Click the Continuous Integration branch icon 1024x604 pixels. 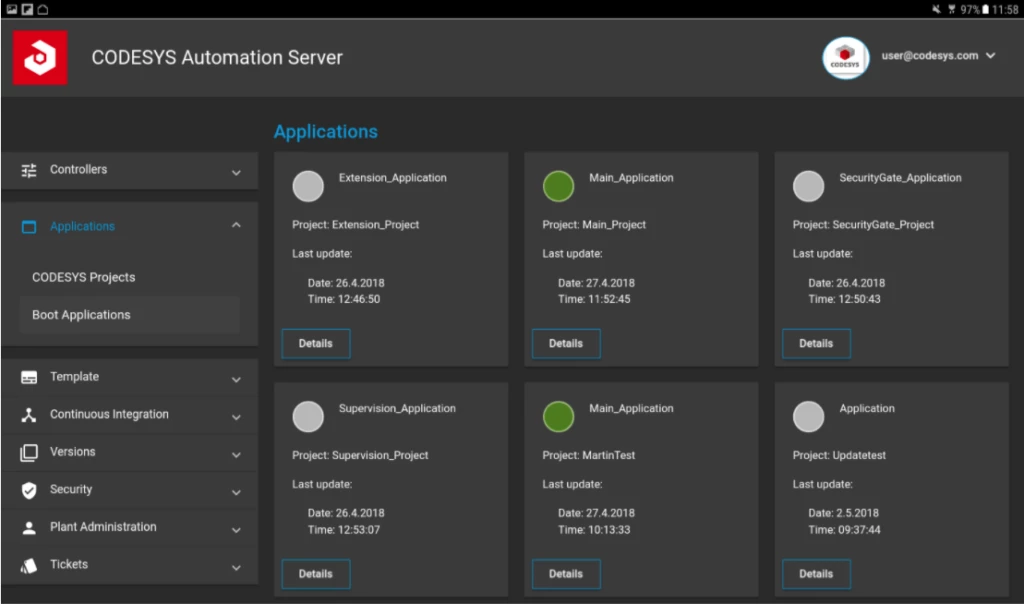(x=31, y=414)
